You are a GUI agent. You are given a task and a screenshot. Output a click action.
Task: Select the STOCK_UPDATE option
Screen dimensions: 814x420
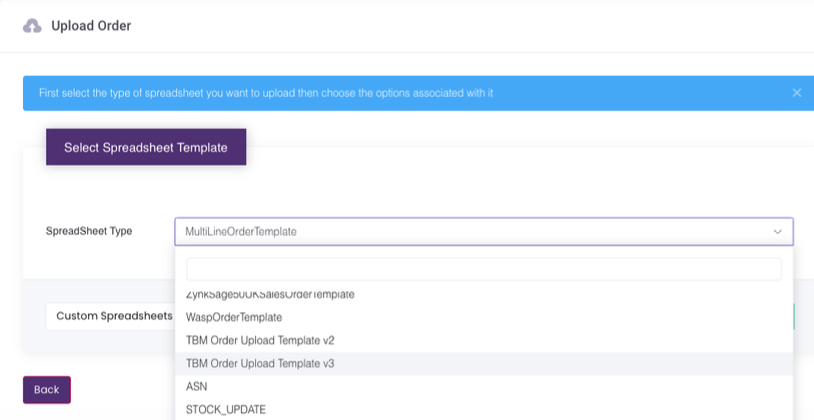pyautogui.click(x=484, y=410)
